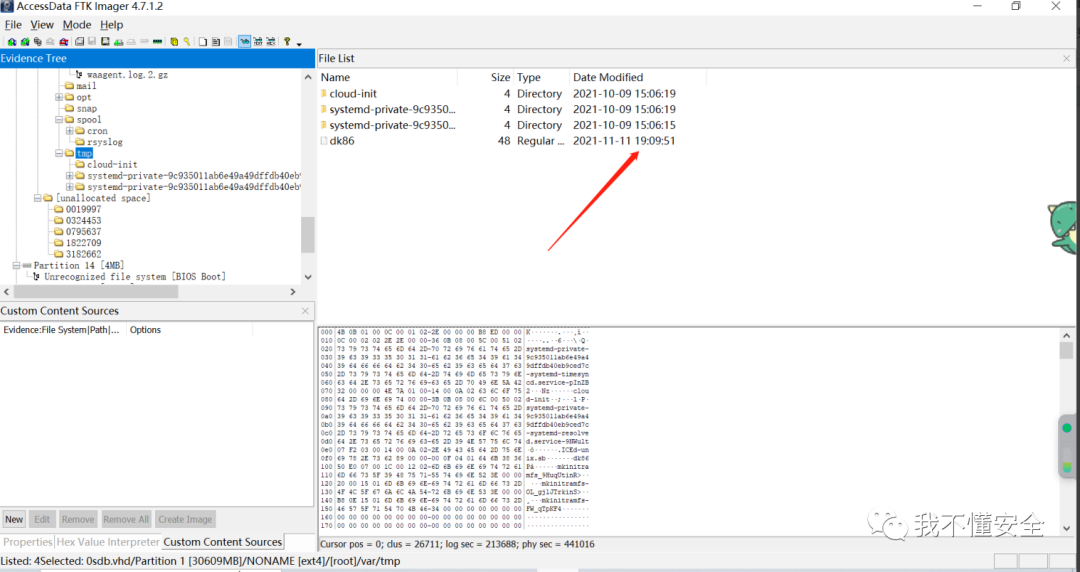Switch to Custom Content Sources tab
1080x572 pixels.
(x=222, y=542)
